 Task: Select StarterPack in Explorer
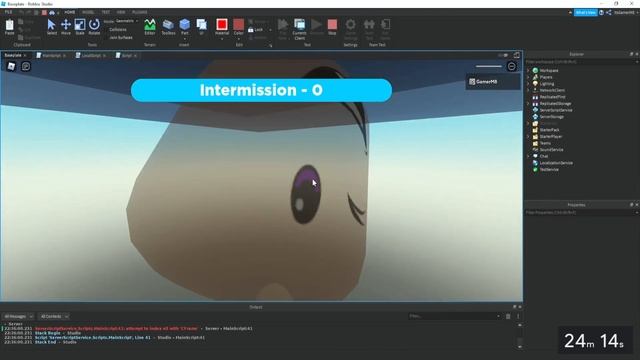pyautogui.click(x=549, y=130)
